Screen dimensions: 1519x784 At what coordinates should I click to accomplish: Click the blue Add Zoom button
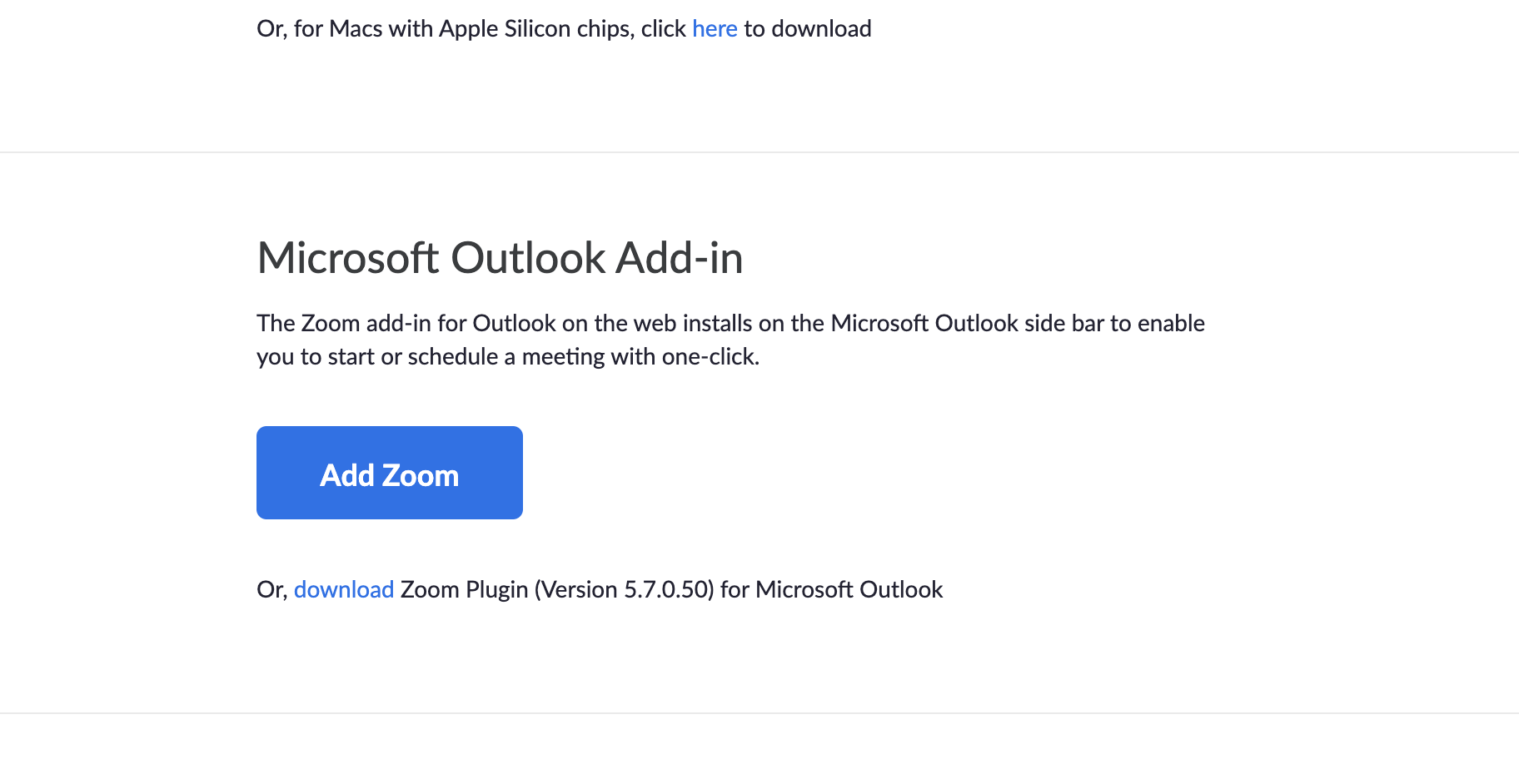[x=390, y=473]
